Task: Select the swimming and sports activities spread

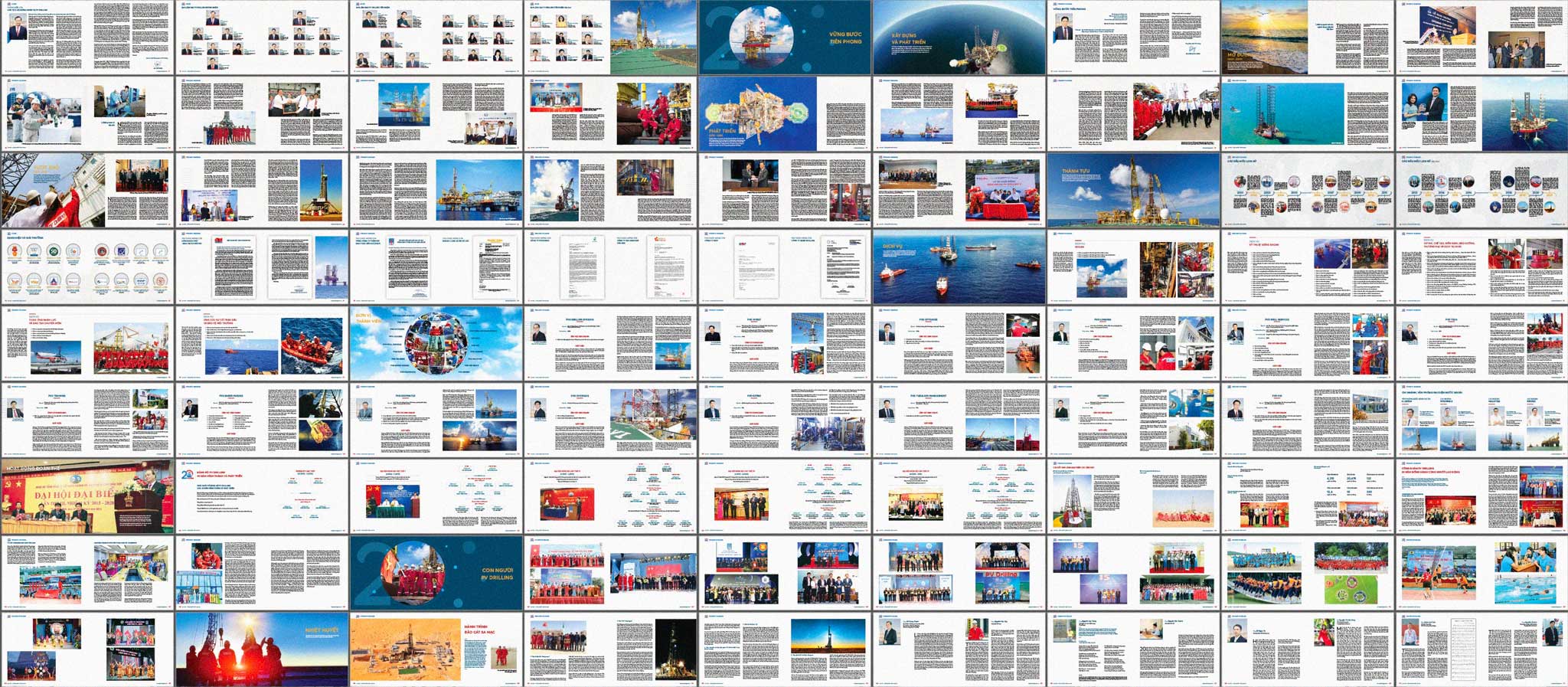Action: 1481,573
